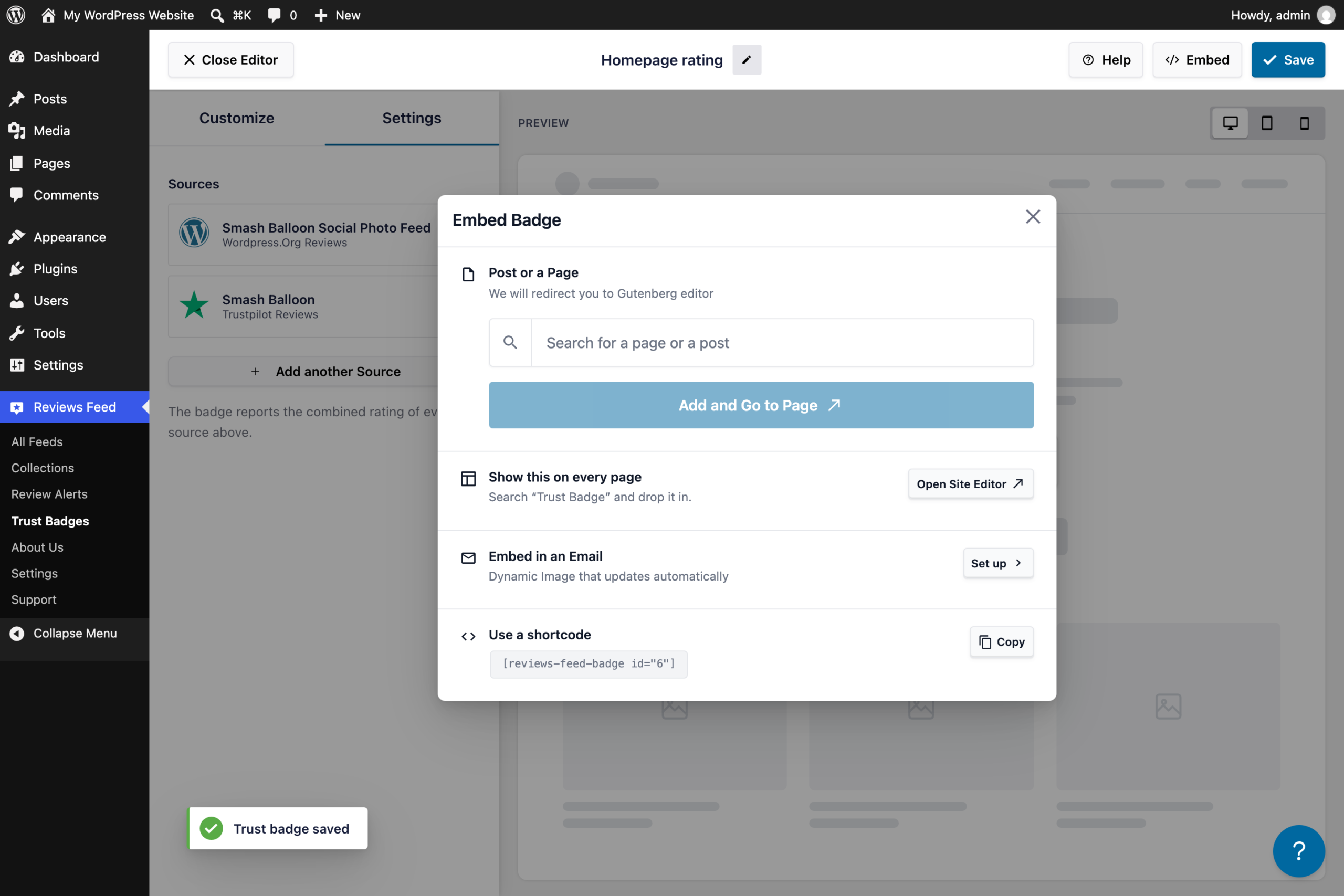Save the trust badge
This screenshot has height=896, width=1344.
(1288, 59)
